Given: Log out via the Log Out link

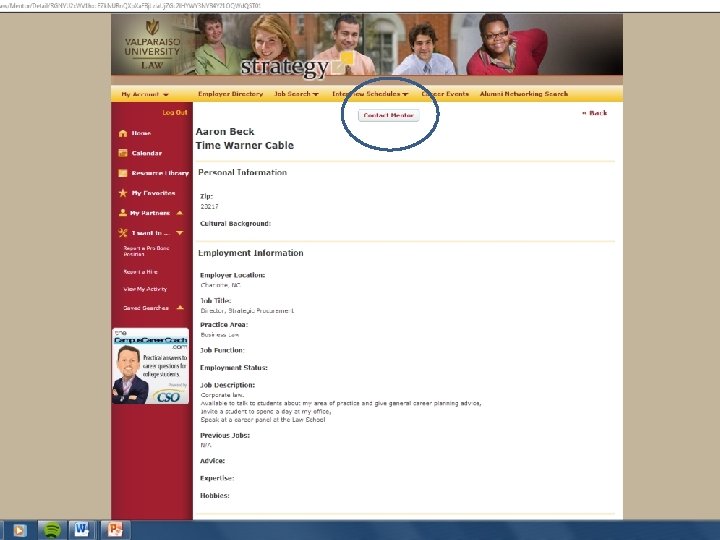Looking at the screenshot, I should coord(174,112).
